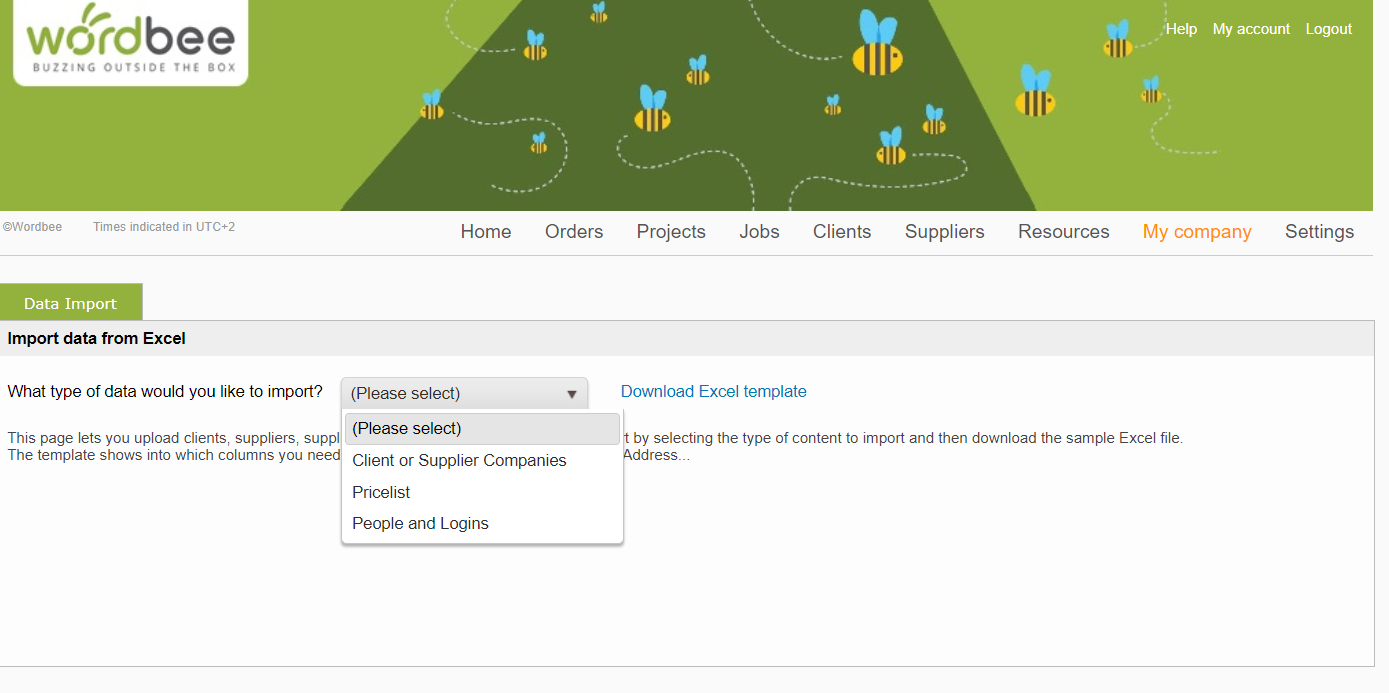Viewport: 1389px width, 693px height.
Task: Select 'Client or Supplier Companies' option
Action: point(459,461)
